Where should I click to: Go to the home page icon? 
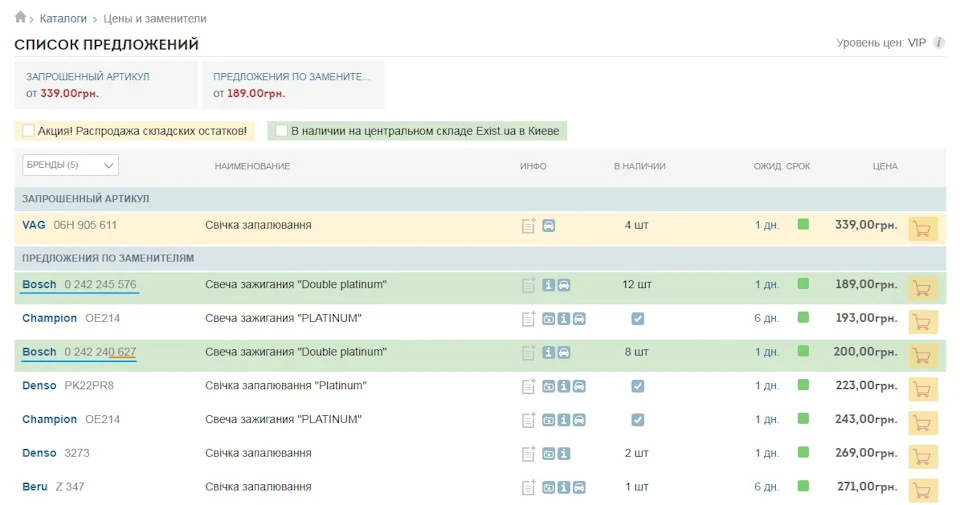(20, 17)
